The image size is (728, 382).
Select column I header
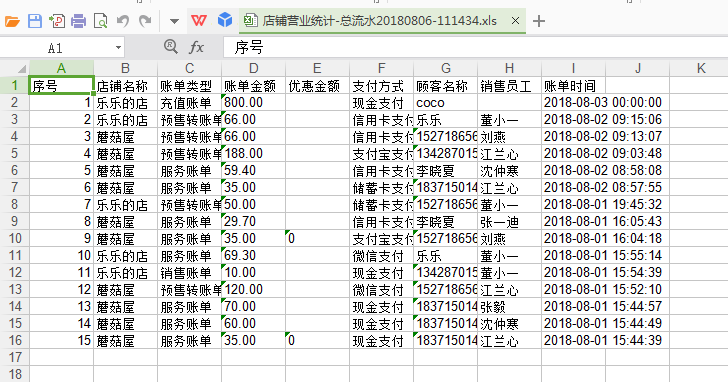point(573,68)
